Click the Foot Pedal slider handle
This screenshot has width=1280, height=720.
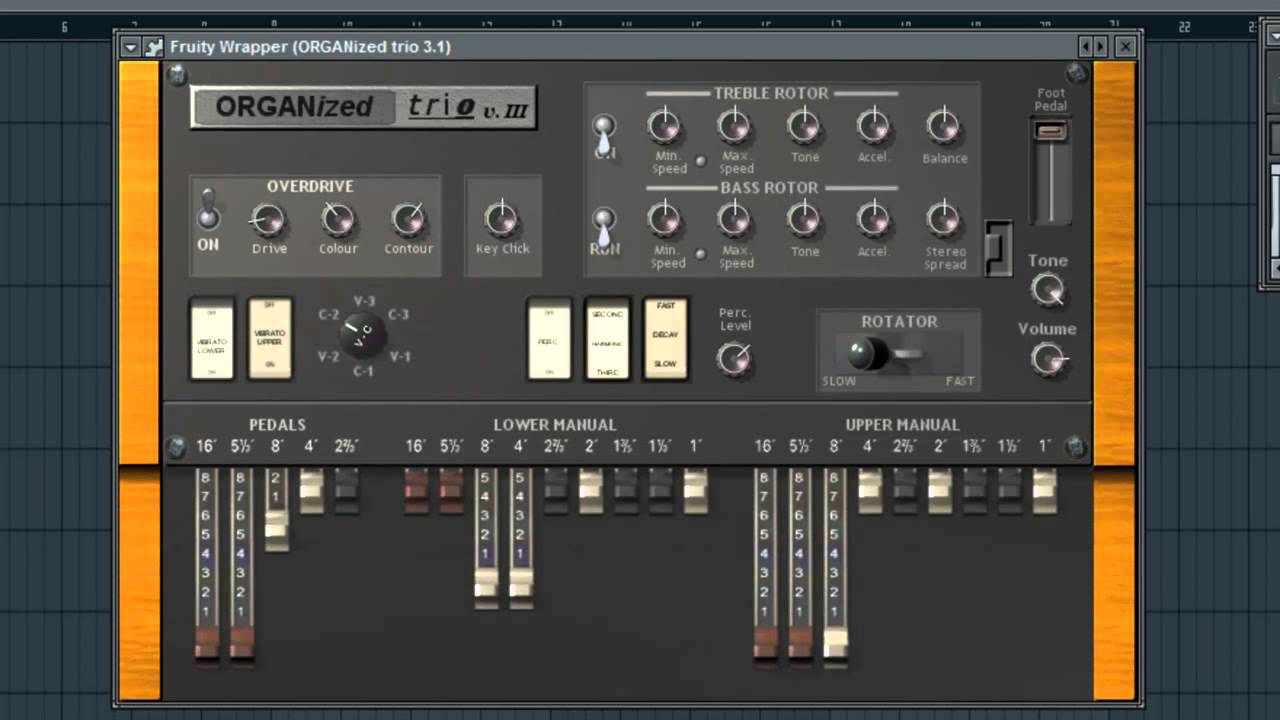pos(1050,131)
